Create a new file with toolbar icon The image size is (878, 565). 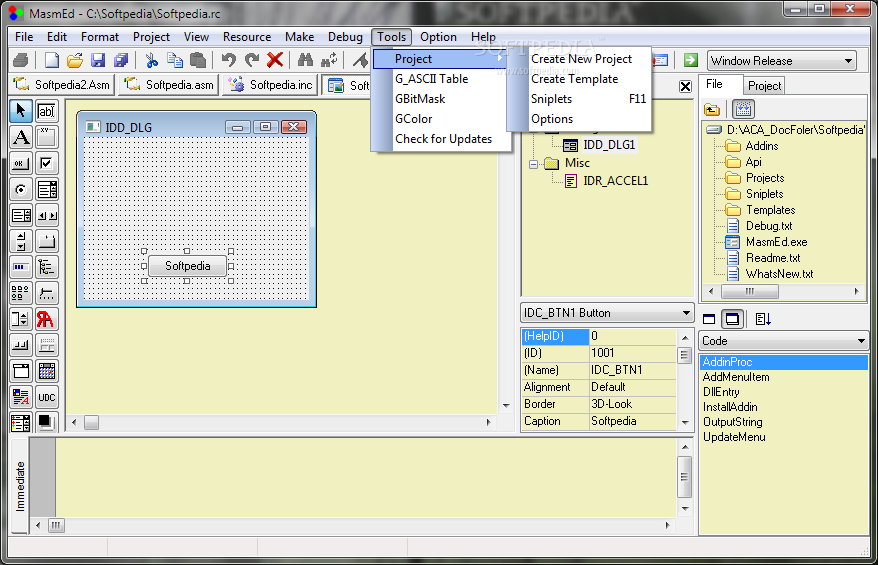(x=52, y=59)
